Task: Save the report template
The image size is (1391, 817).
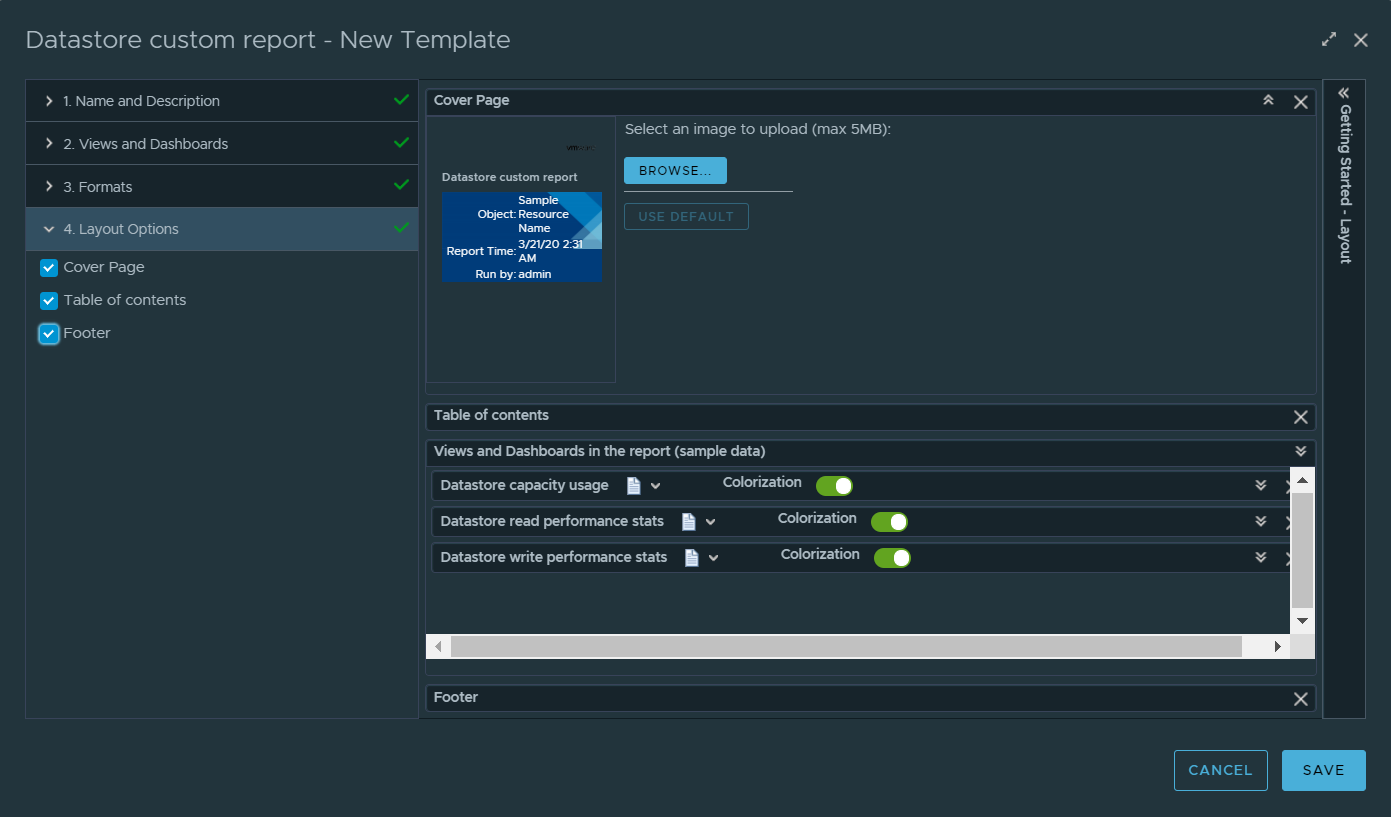Action: pos(1323,770)
